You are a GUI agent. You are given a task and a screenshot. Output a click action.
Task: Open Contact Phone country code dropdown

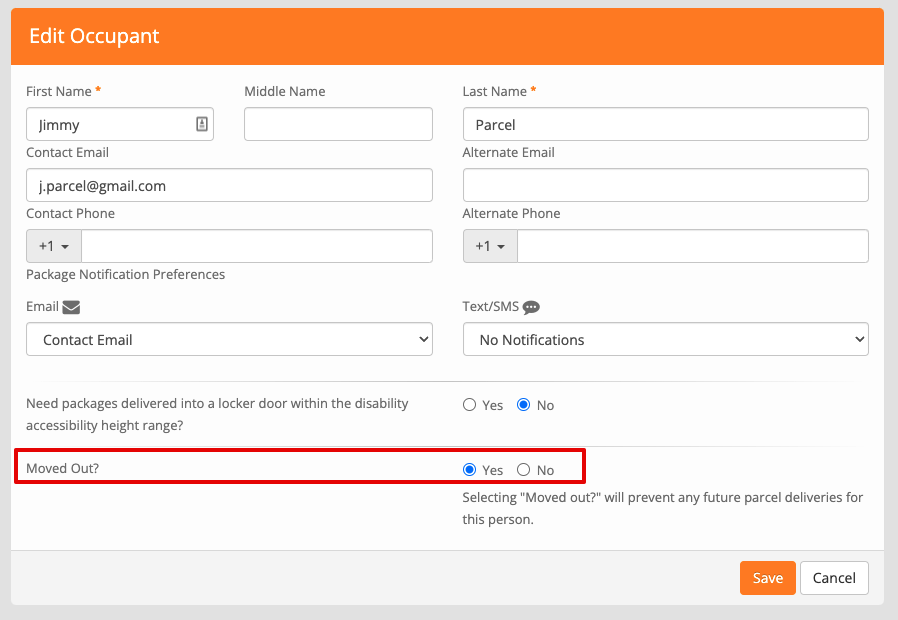point(54,246)
